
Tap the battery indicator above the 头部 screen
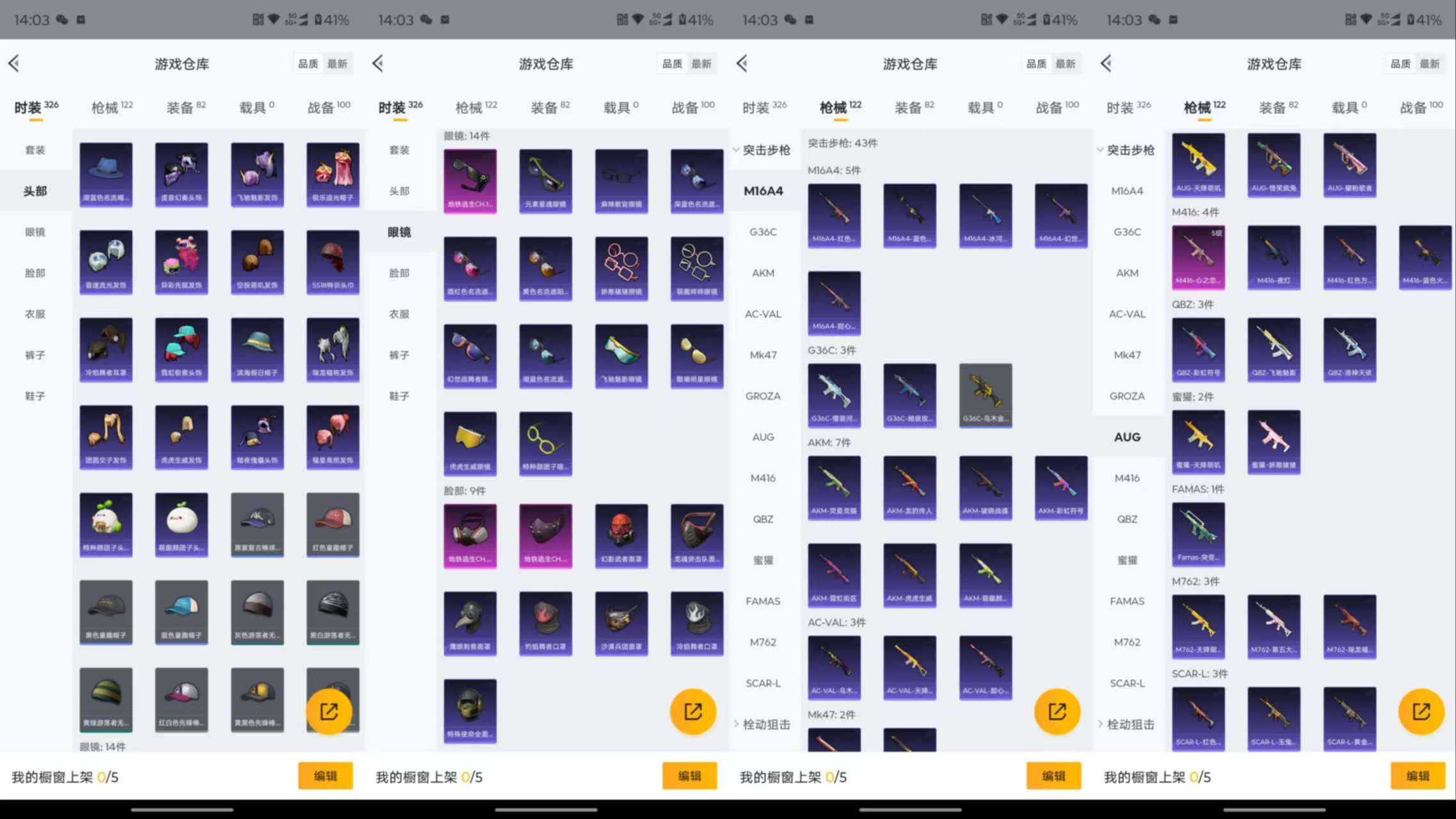point(332,20)
